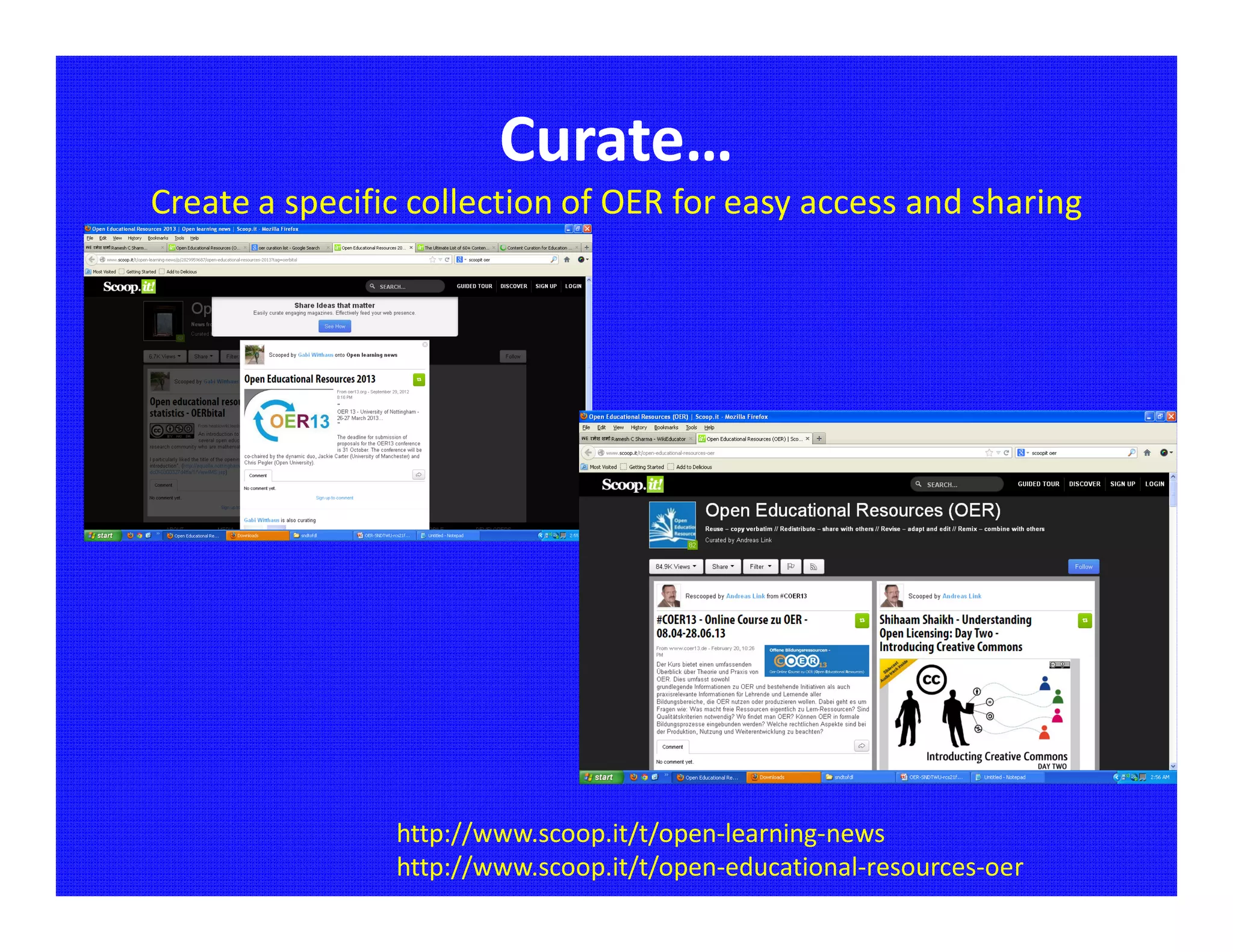Click the share arrow icon under the #COER13 post
This screenshot has height=952, width=1233.
(862, 746)
